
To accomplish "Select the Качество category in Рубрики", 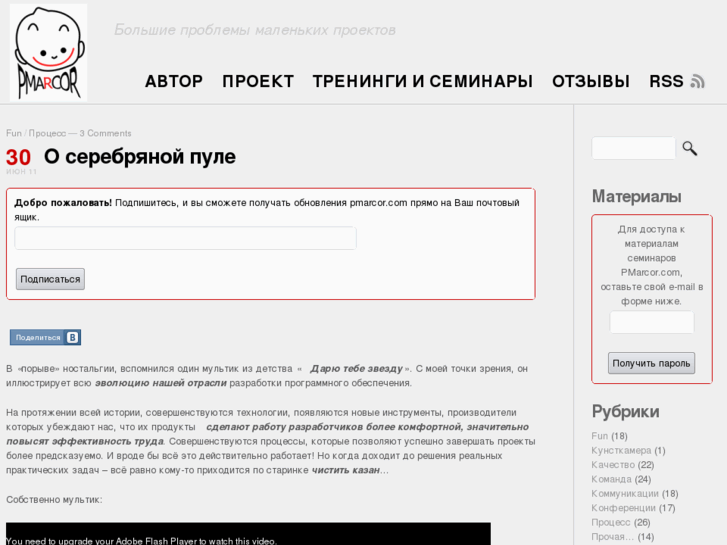I will click(x=612, y=464).
